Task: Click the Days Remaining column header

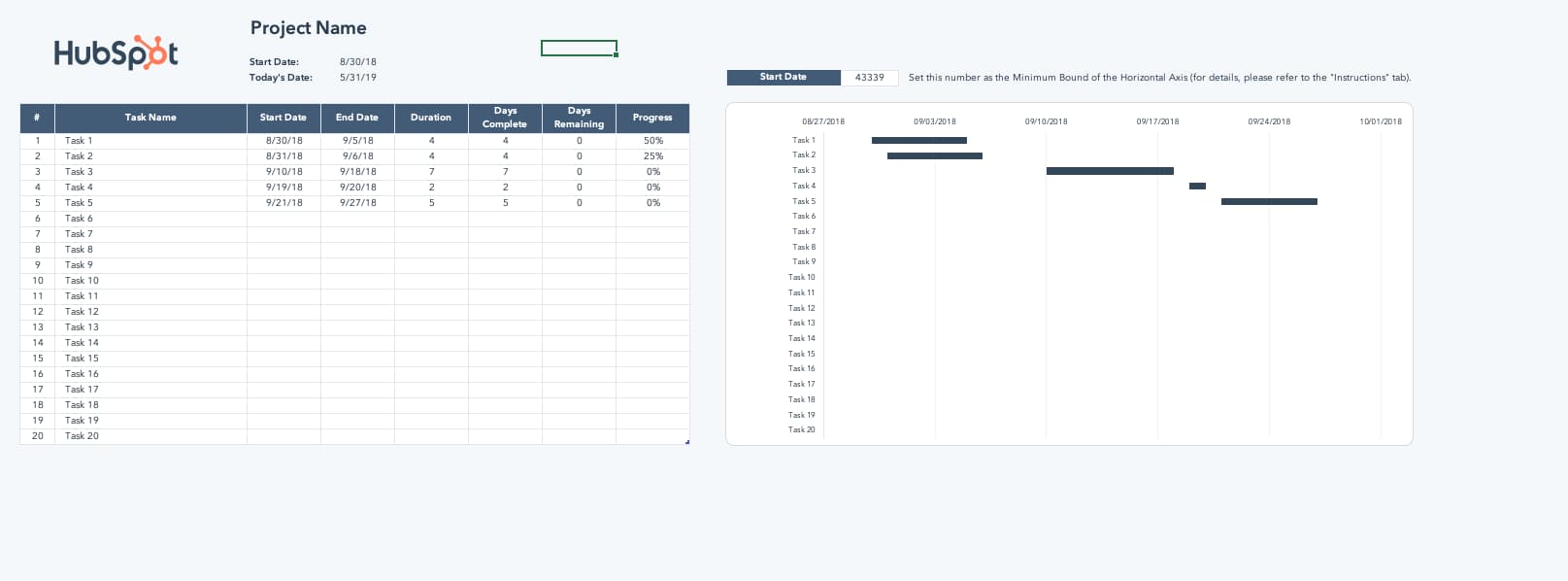Action: click(579, 118)
